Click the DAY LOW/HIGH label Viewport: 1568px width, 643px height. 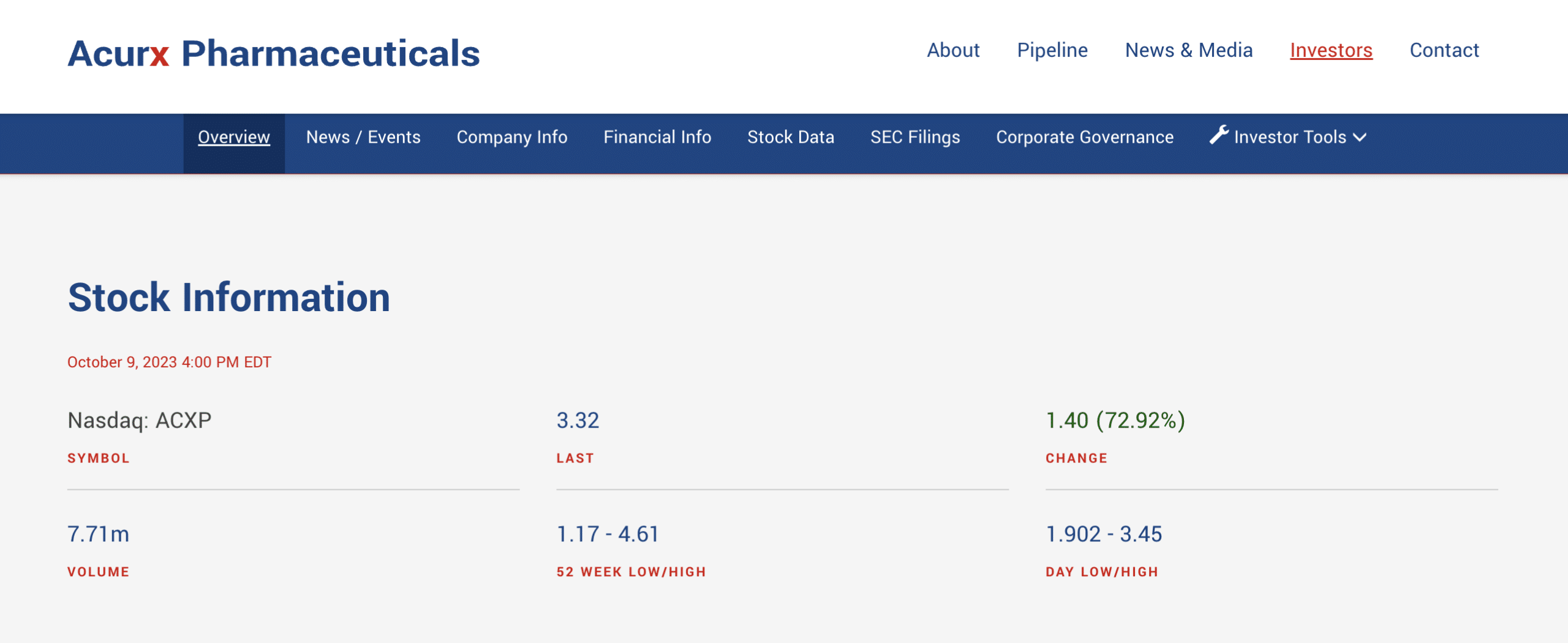[x=1102, y=573]
